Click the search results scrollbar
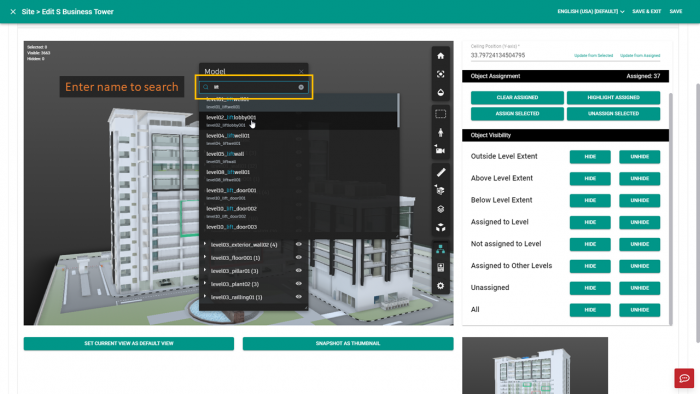Image resolution: width=700 pixels, height=394 pixels. point(398,110)
